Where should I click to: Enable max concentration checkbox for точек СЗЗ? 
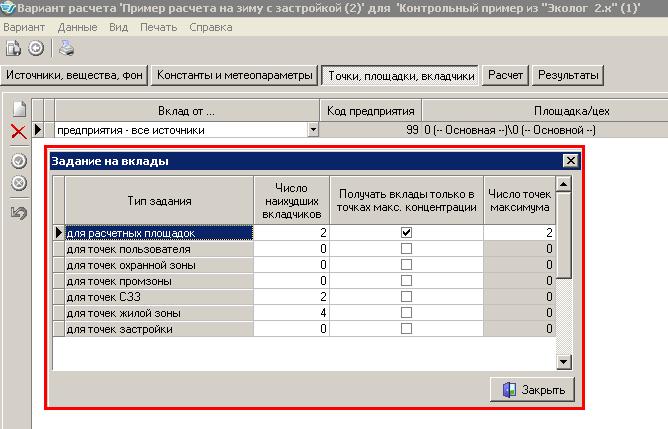[406, 297]
